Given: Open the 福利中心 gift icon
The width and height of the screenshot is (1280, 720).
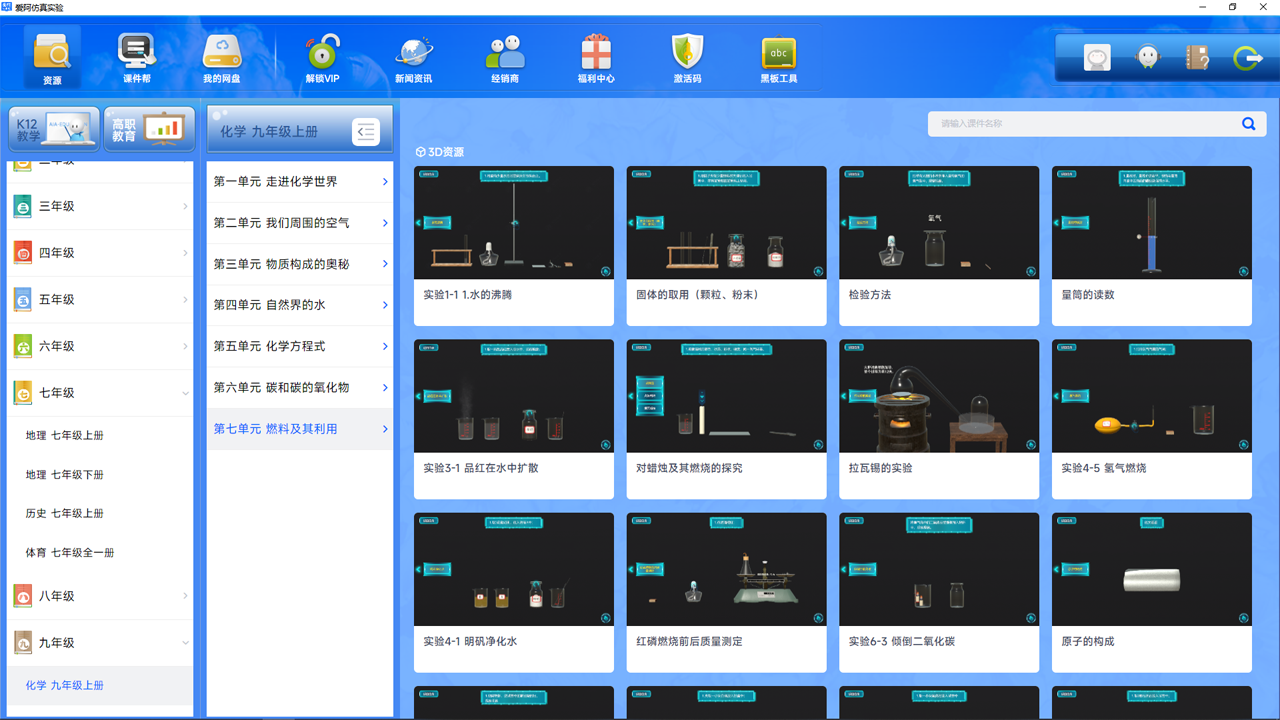Looking at the screenshot, I should tap(595, 57).
